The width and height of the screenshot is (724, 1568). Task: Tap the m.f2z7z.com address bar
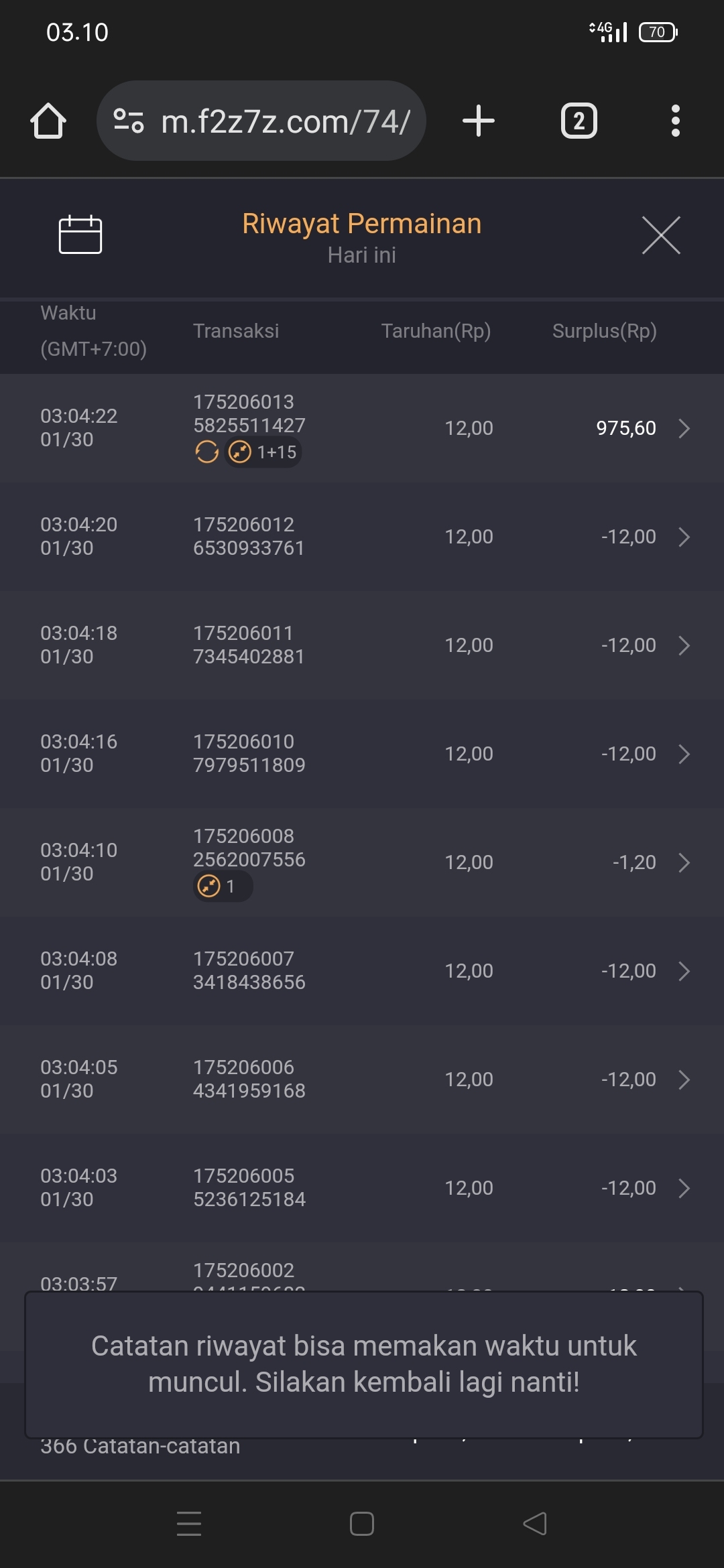pos(285,121)
